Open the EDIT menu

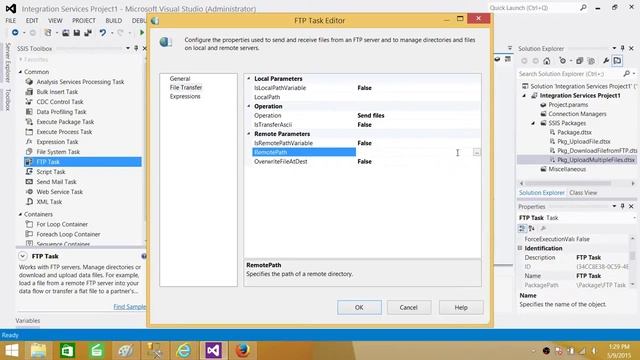point(32,20)
